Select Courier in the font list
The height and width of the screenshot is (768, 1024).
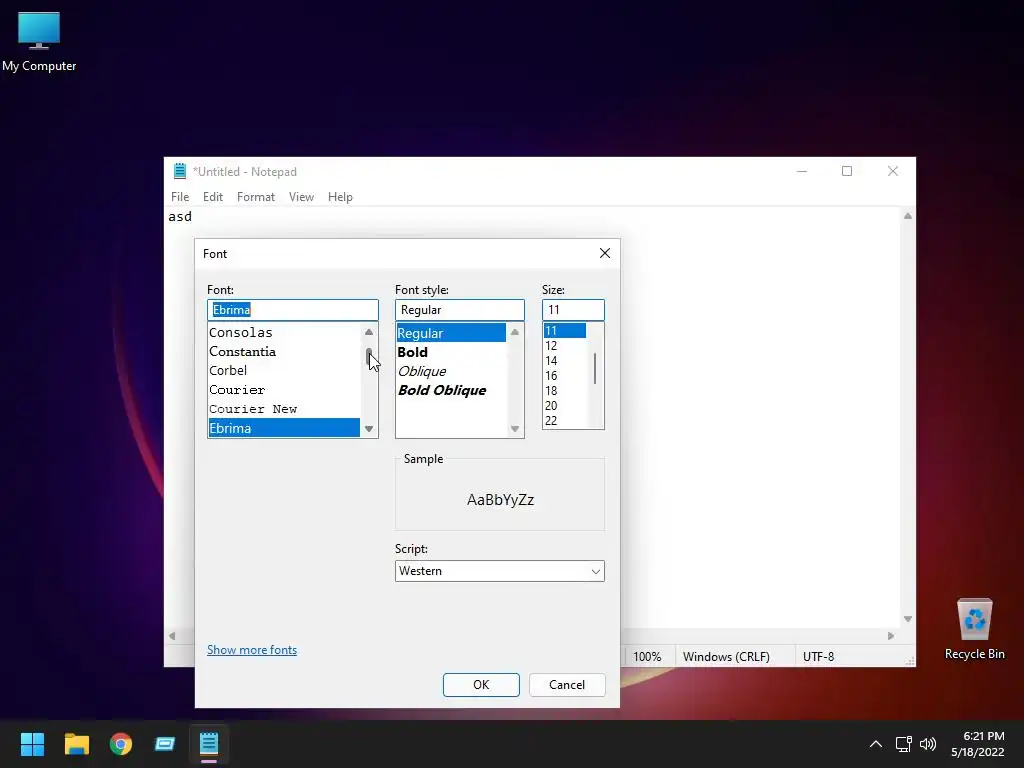[284, 389]
